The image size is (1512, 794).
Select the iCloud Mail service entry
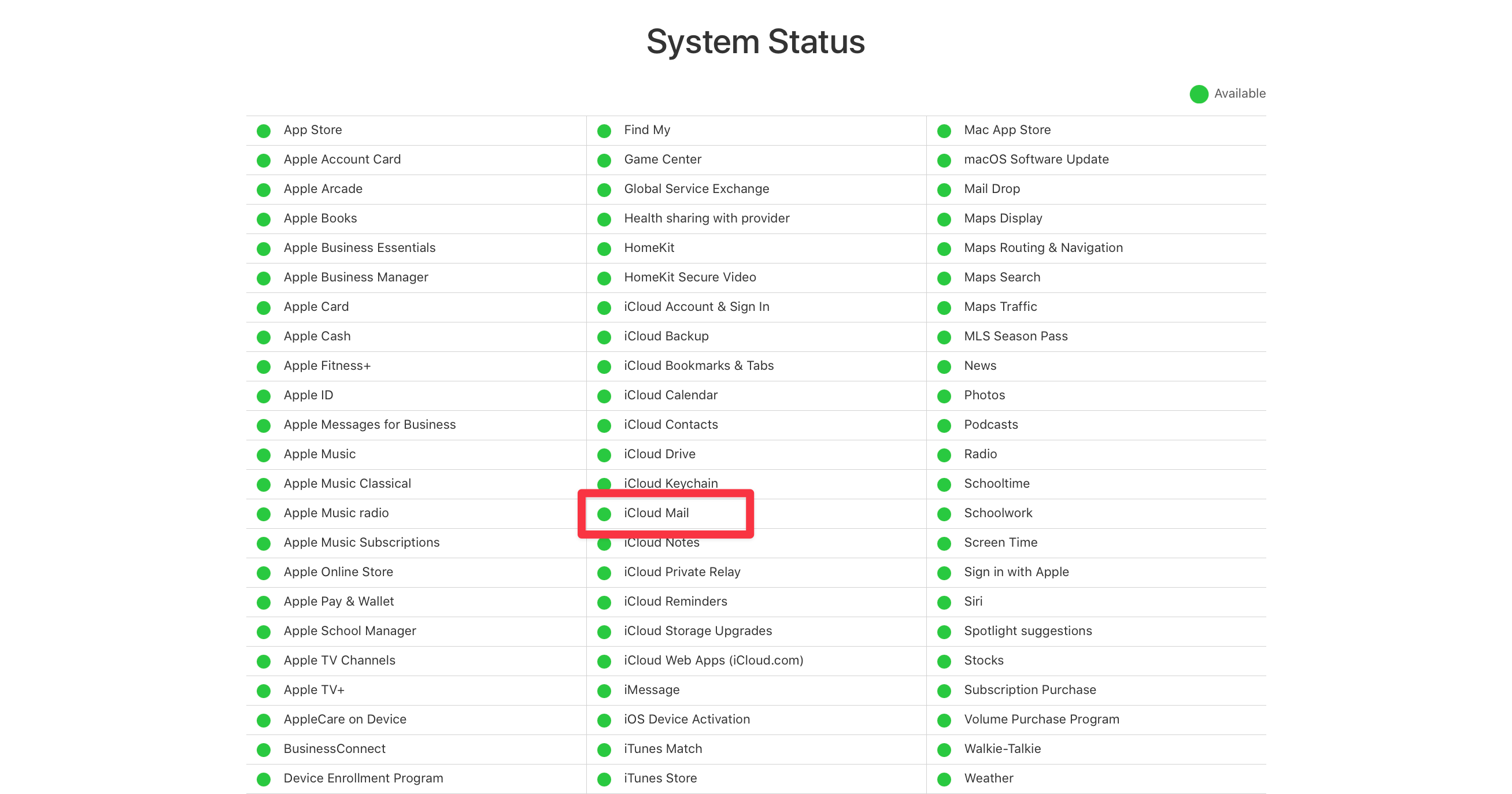(x=656, y=513)
